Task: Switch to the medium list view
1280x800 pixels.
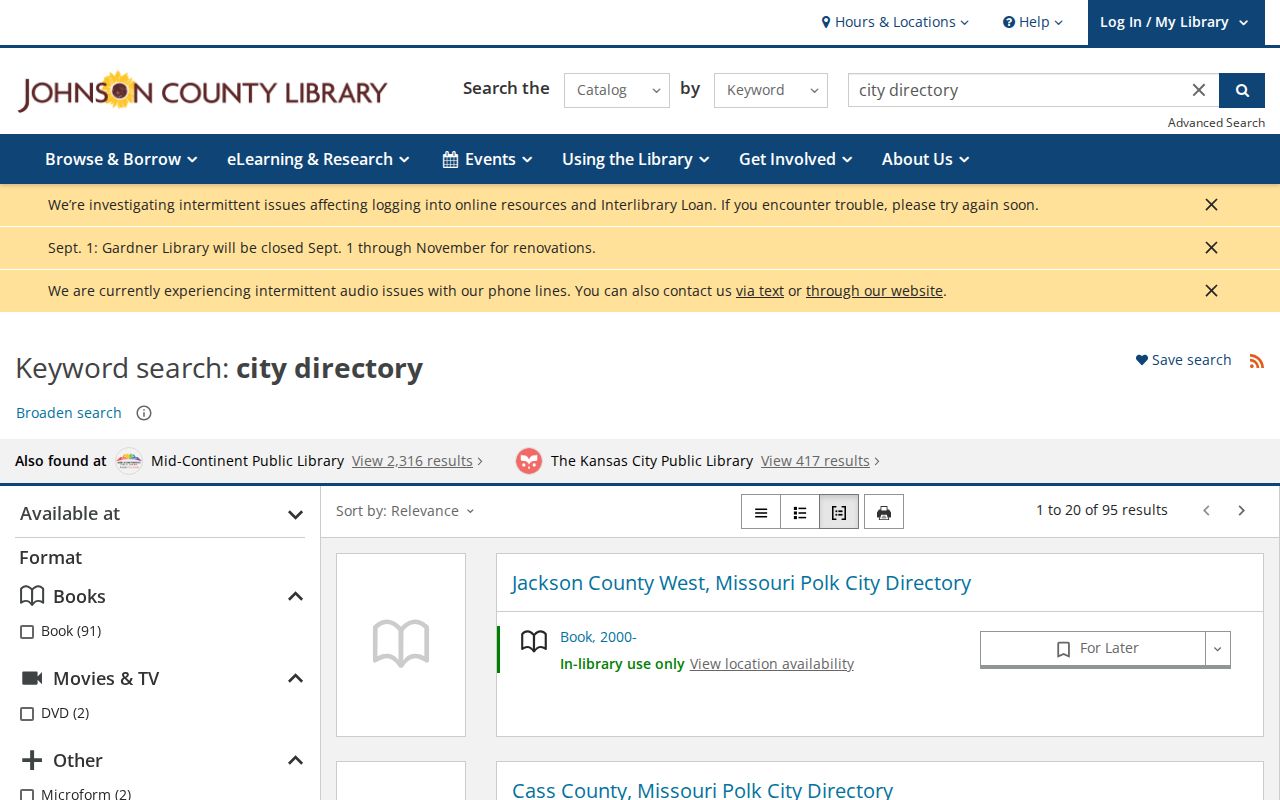Action: click(800, 512)
